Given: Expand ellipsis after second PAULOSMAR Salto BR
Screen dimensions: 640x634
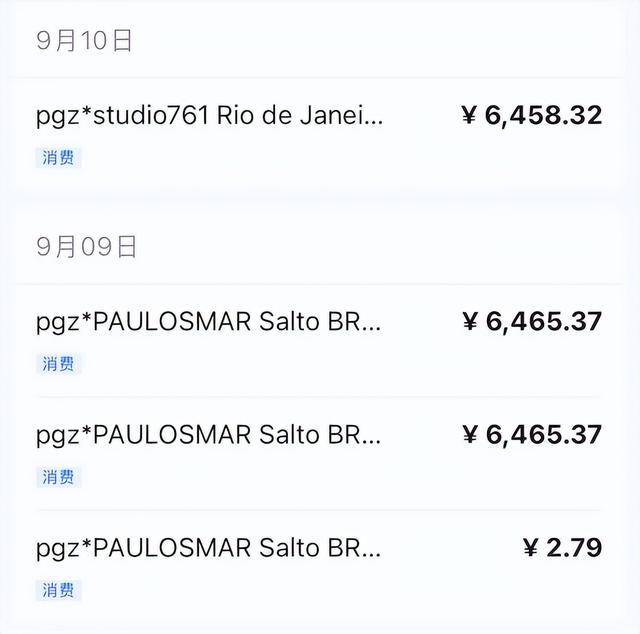Looking at the screenshot, I should pos(371,442).
